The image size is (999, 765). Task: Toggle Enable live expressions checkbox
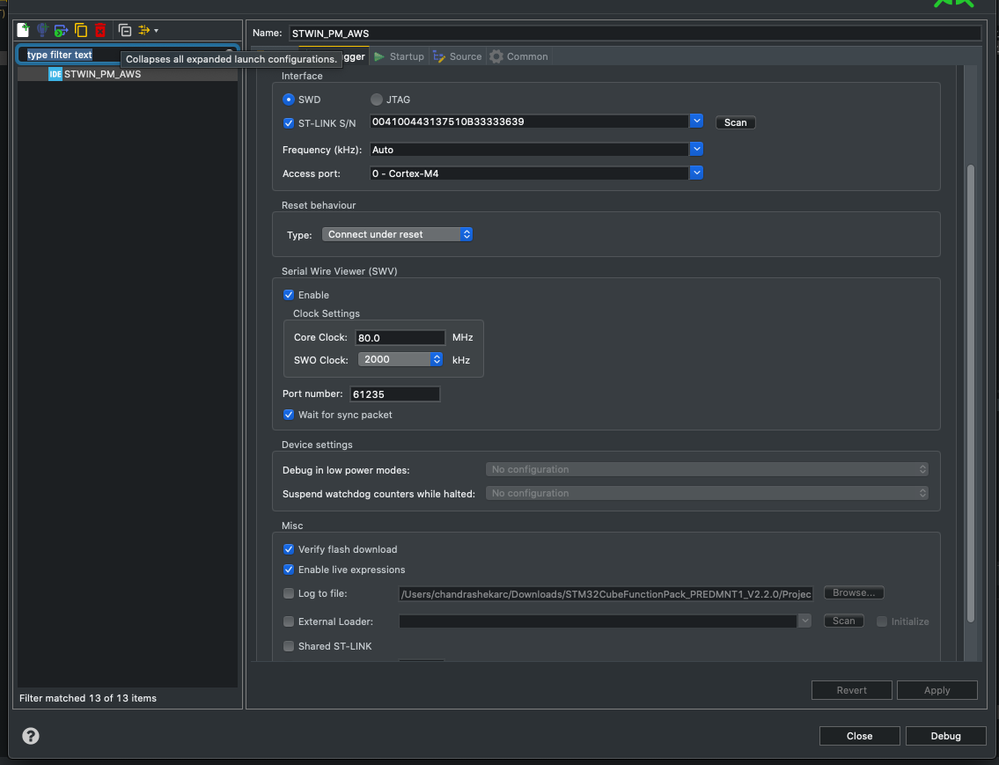[x=289, y=569]
